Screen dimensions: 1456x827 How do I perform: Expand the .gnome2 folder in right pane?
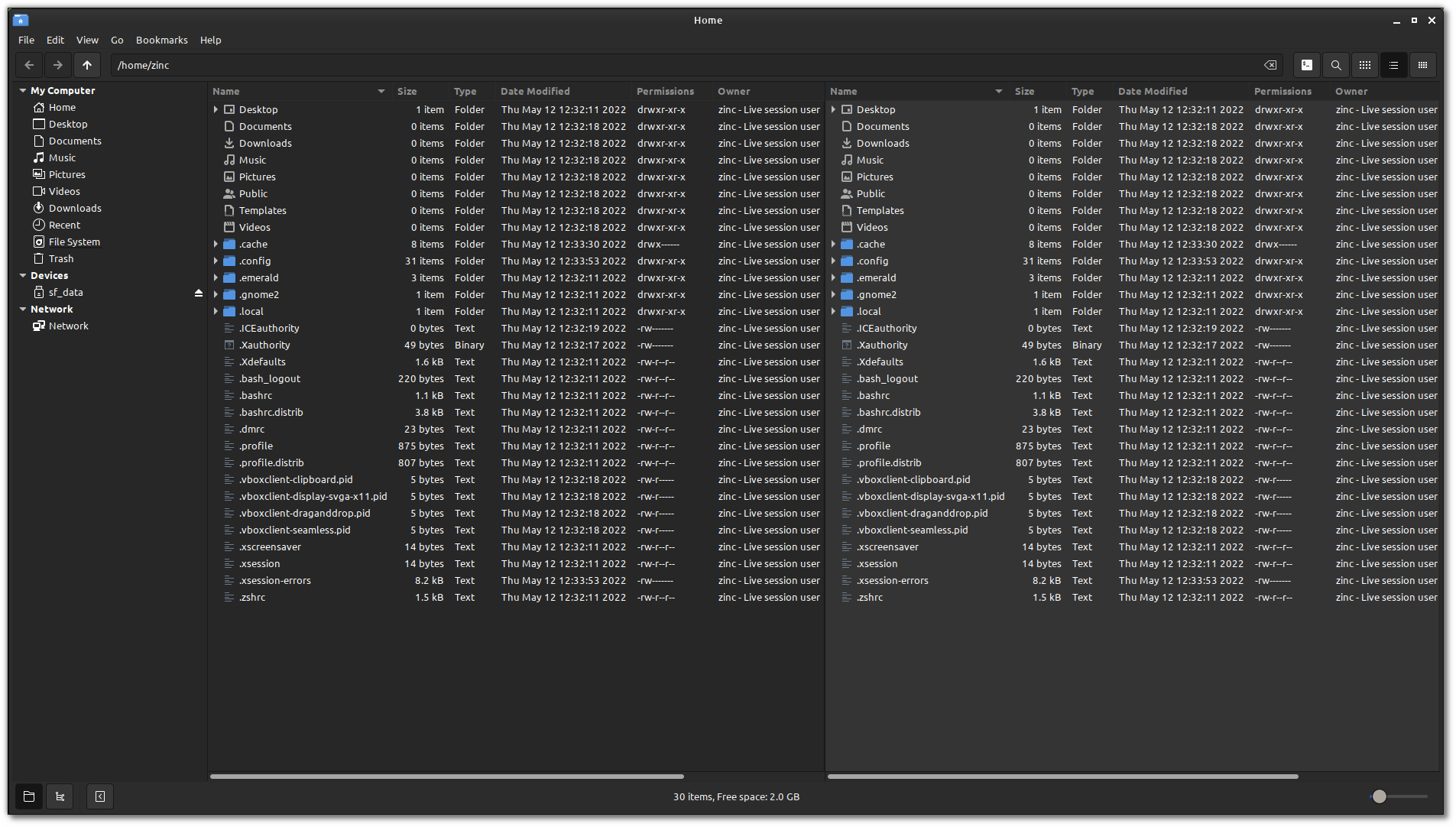click(833, 295)
